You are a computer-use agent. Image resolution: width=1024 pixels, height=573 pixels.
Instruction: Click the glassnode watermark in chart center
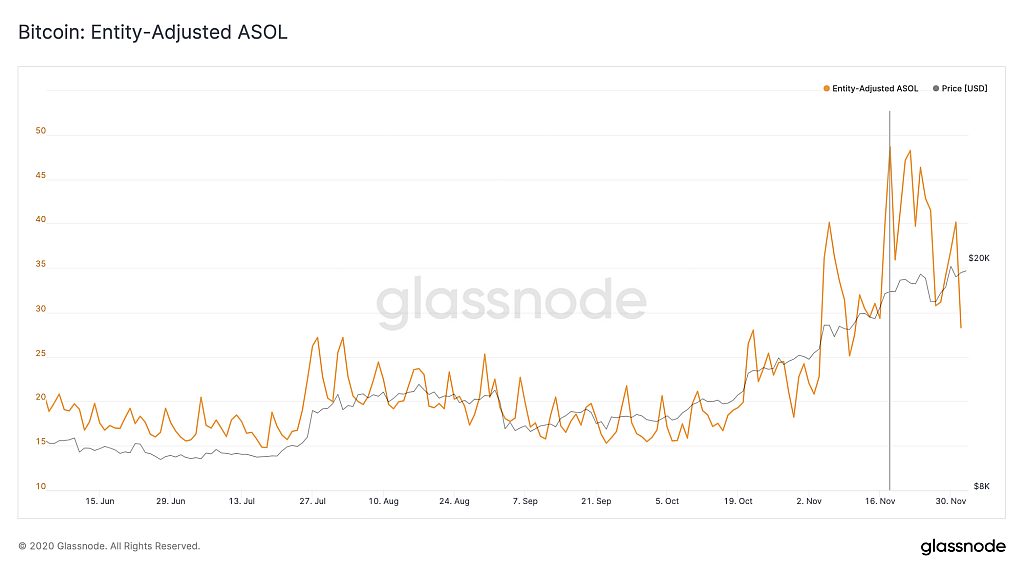[511, 302]
